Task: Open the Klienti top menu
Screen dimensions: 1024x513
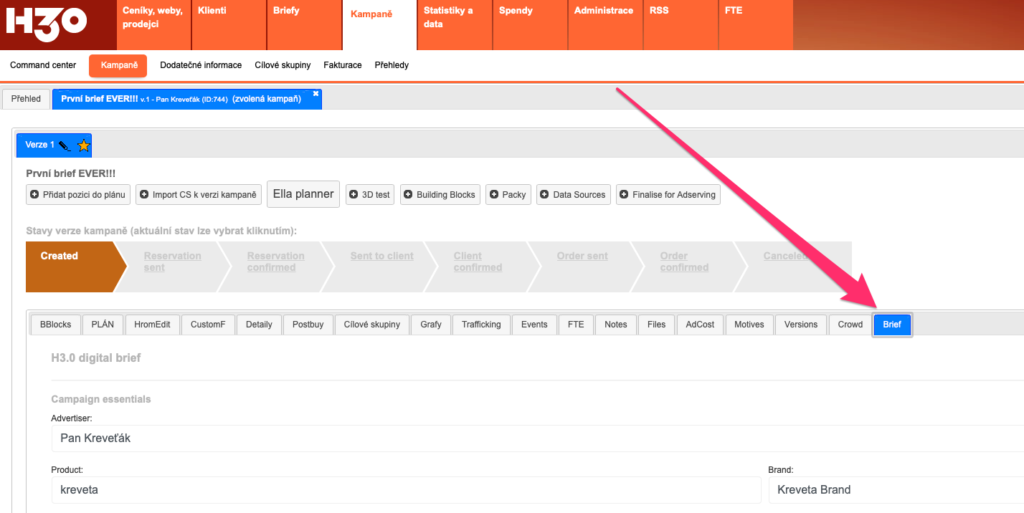Action: pos(211,11)
